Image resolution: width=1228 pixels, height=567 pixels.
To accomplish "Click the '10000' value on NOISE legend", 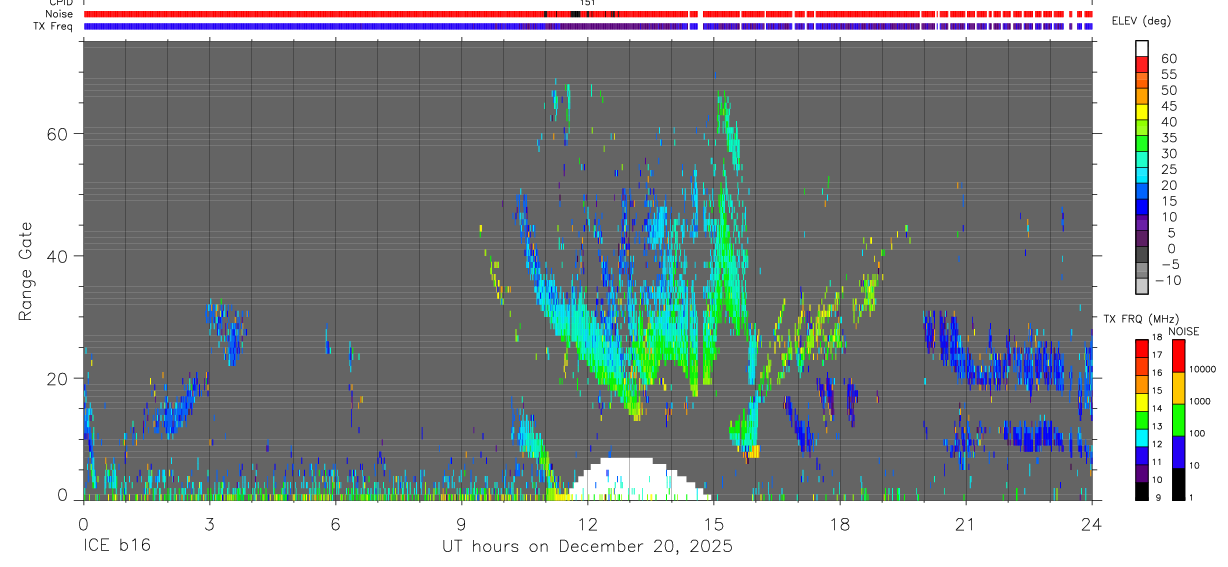I will pos(1202,369).
